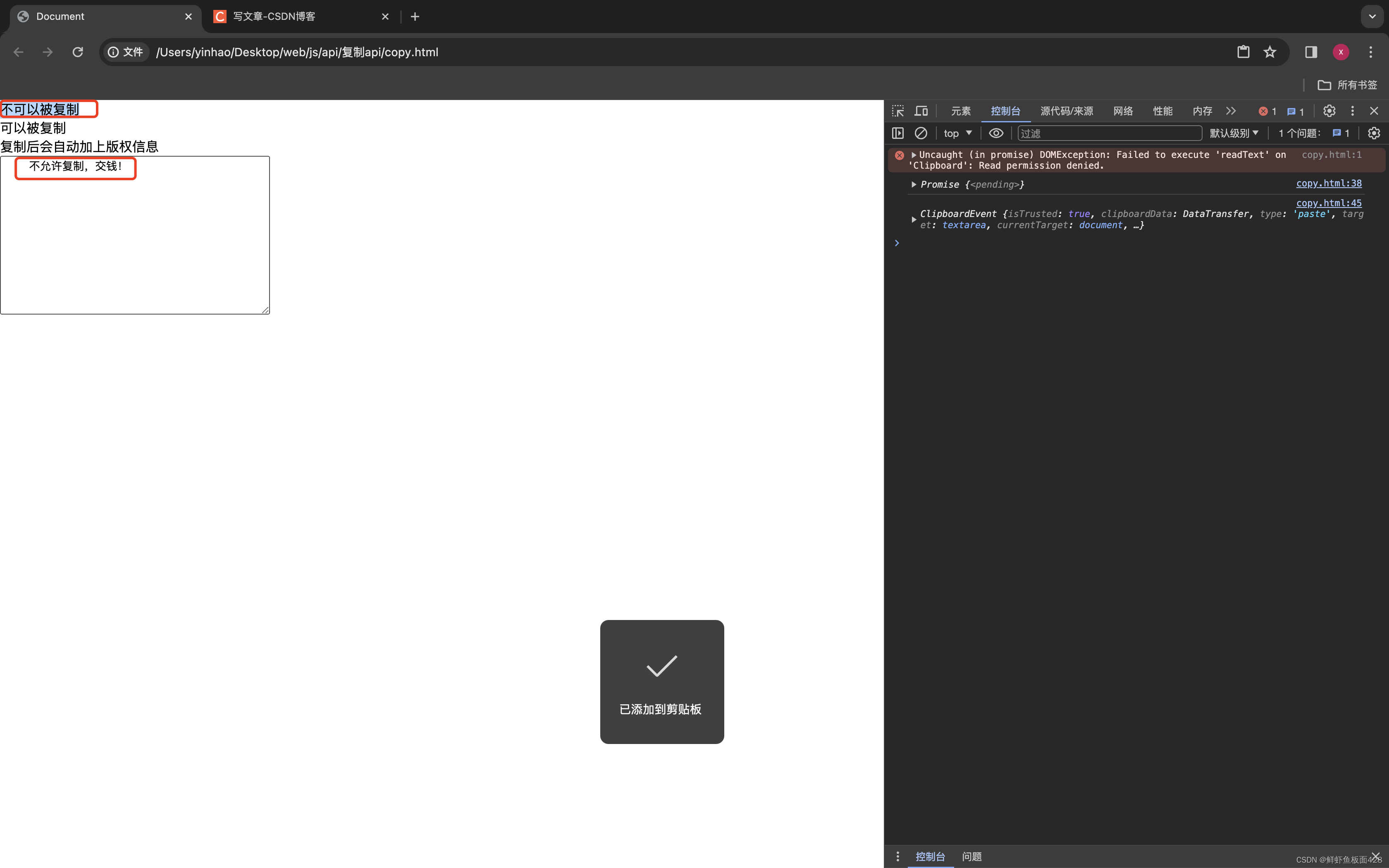Click the Performance panel icon

point(1163,110)
